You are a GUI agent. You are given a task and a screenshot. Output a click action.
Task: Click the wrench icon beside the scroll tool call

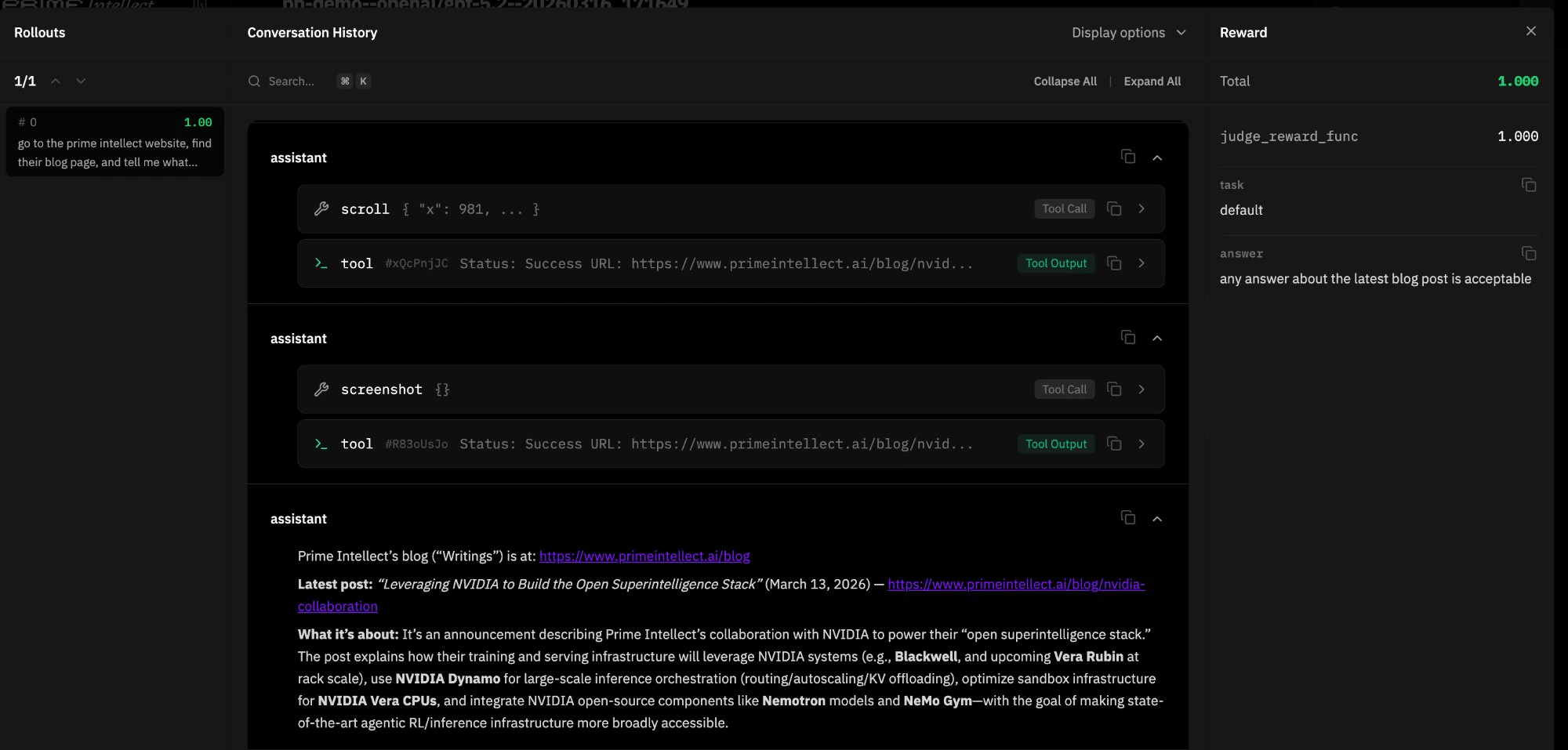coord(321,208)
